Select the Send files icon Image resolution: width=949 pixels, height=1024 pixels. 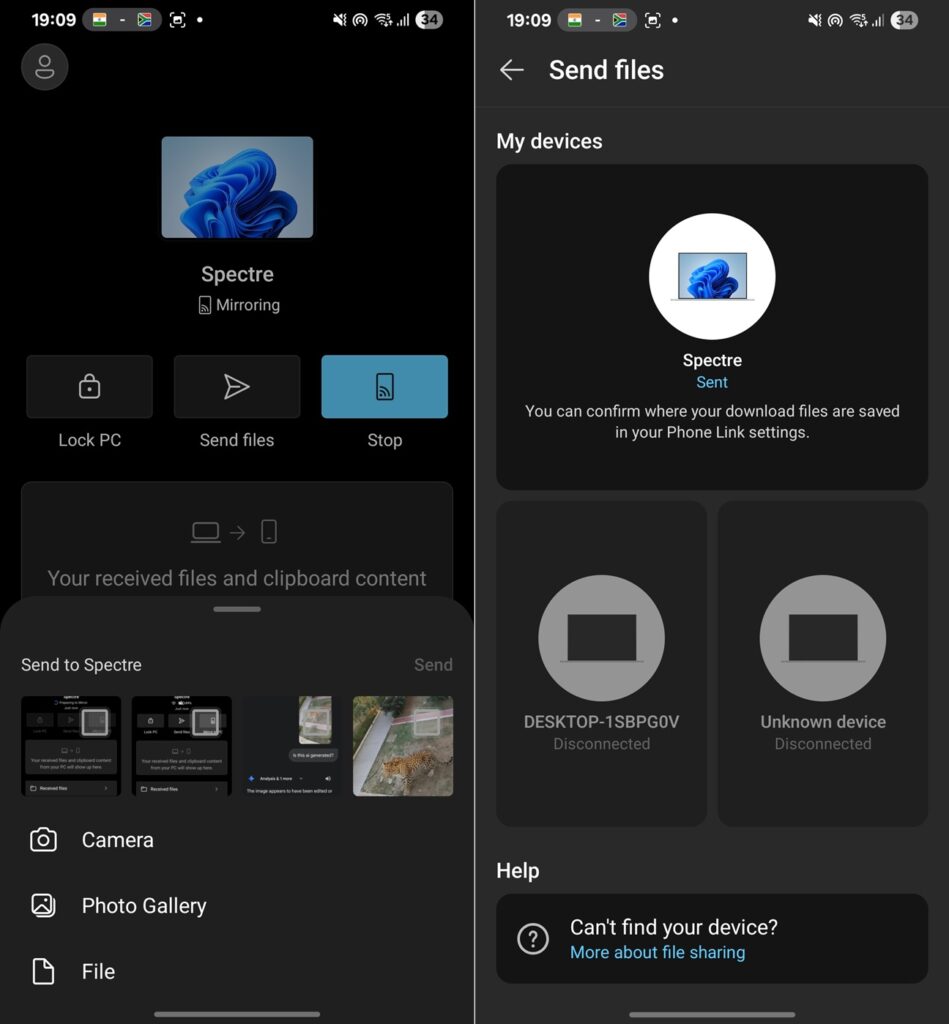[237, 386]
